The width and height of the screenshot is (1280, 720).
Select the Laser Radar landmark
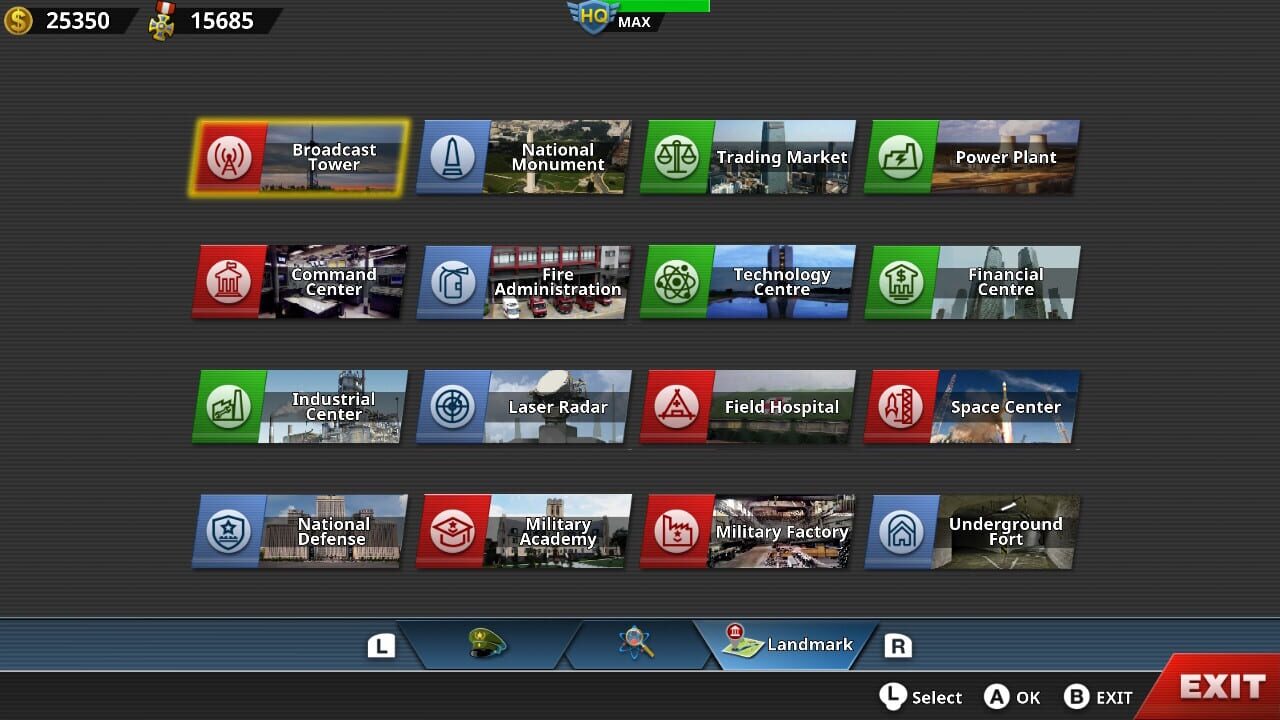pos(524,407)
